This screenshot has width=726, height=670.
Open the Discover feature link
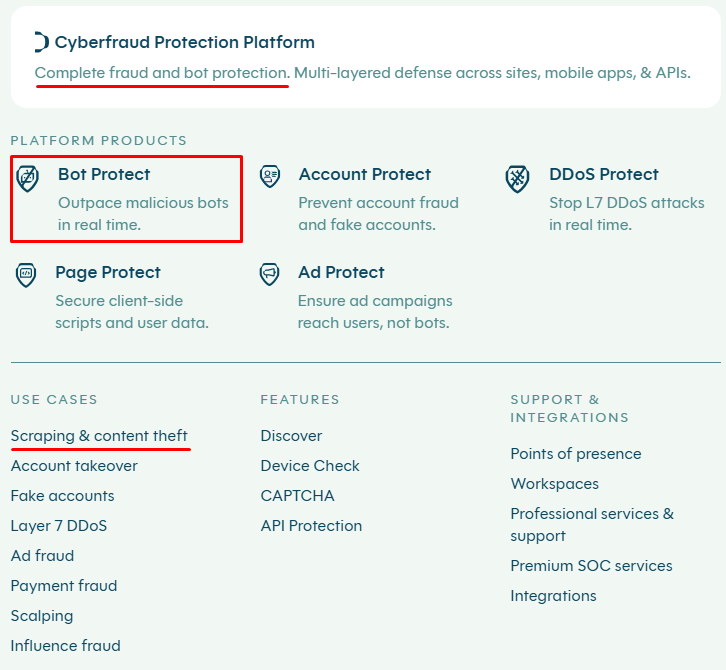click(x=291, y=436)
